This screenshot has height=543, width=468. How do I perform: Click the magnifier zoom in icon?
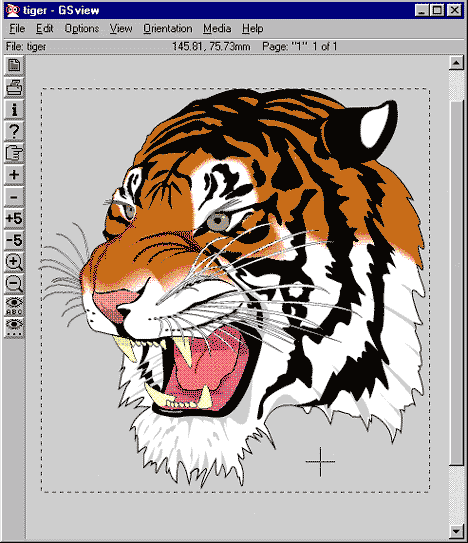click(x=14, y=262)
